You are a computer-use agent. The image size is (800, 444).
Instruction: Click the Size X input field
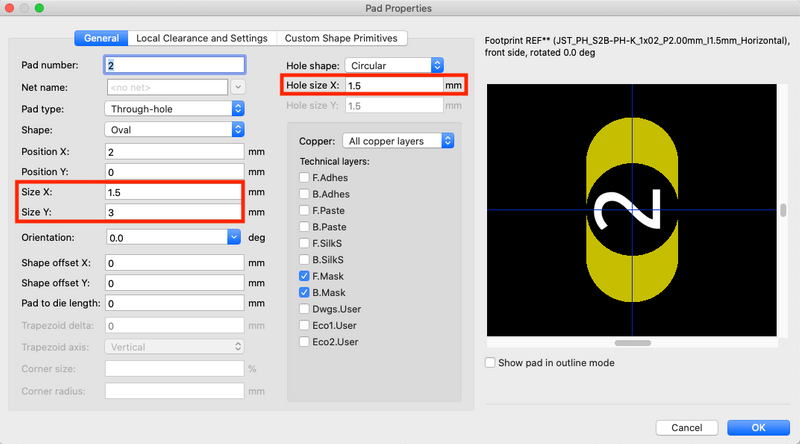(174, 192)
